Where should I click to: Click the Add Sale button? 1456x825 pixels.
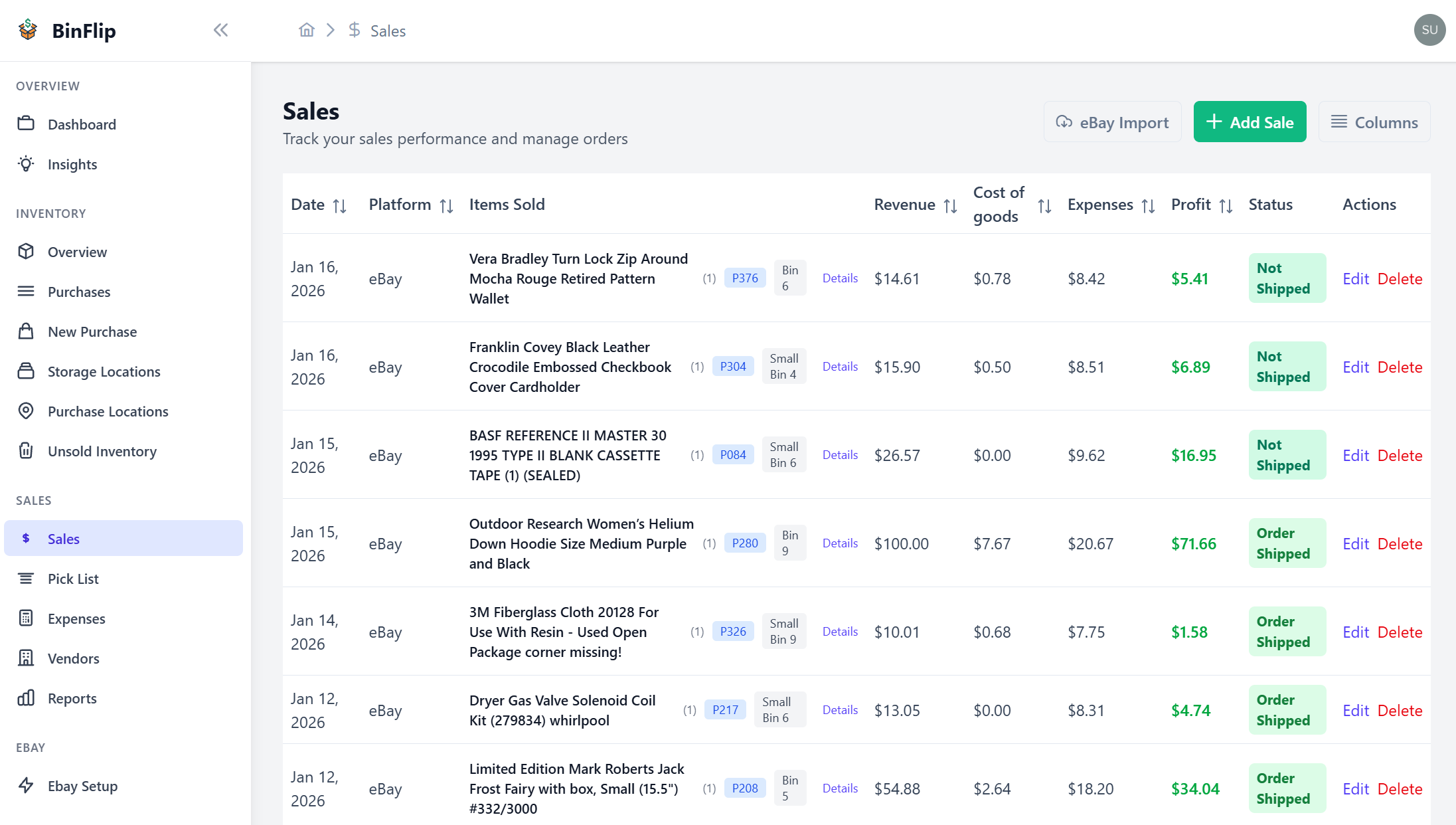1250,122
